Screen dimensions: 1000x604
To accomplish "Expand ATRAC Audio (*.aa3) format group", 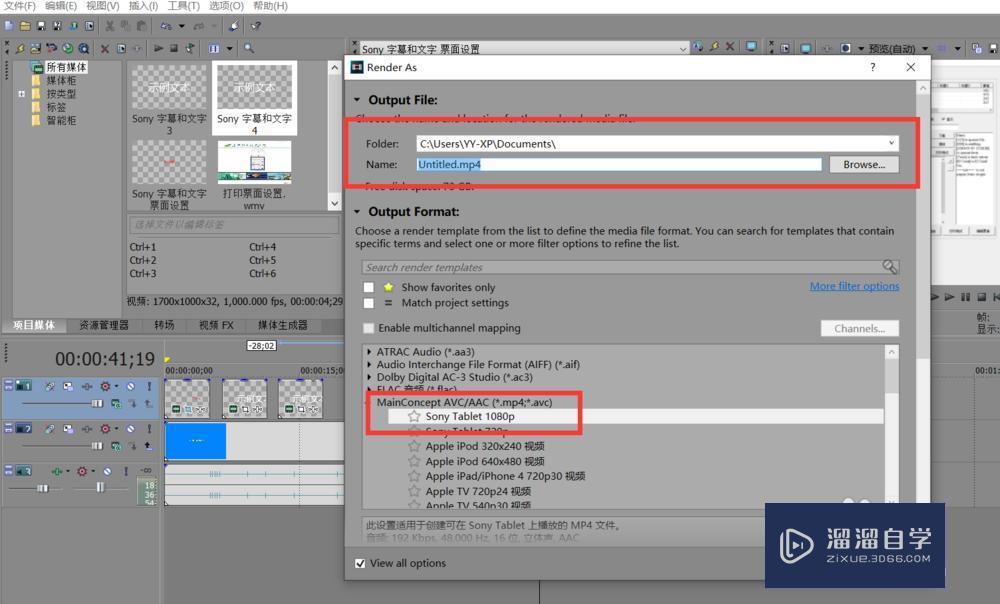I will 369,351.
